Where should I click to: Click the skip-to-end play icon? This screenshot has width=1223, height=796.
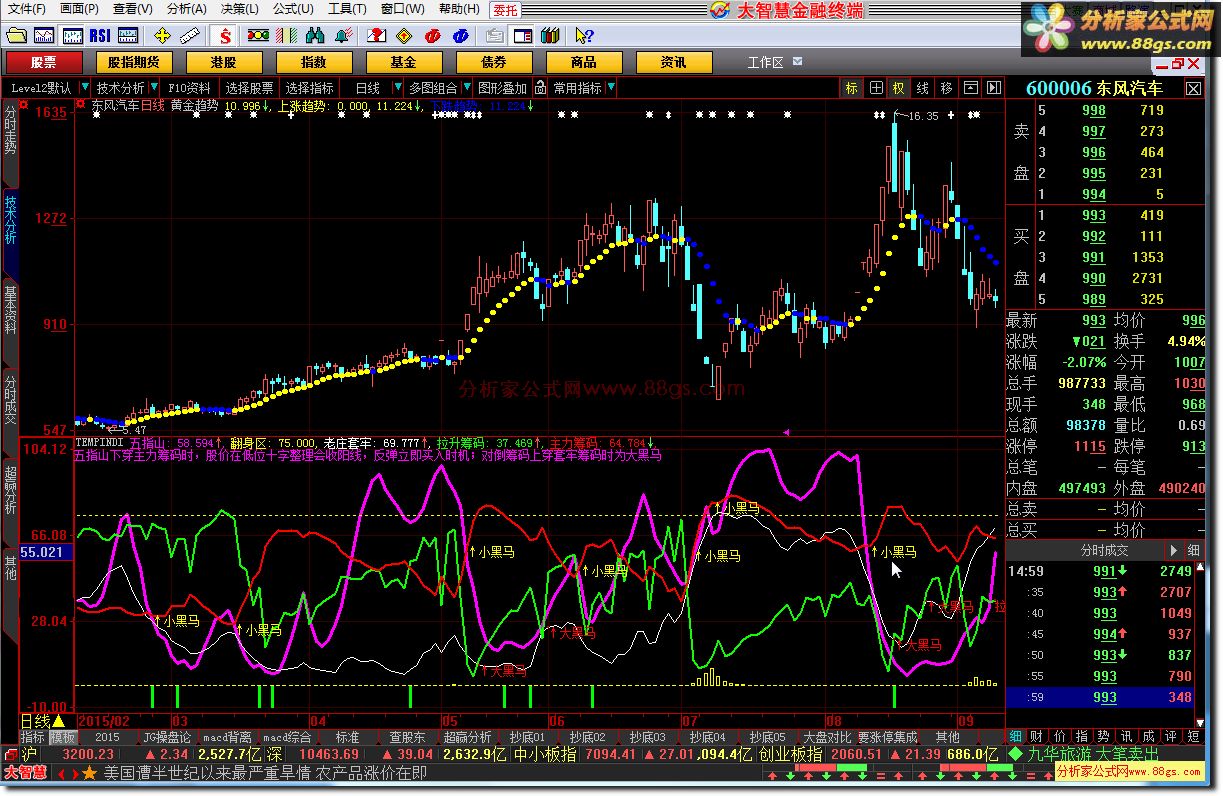tap(993, 88)
